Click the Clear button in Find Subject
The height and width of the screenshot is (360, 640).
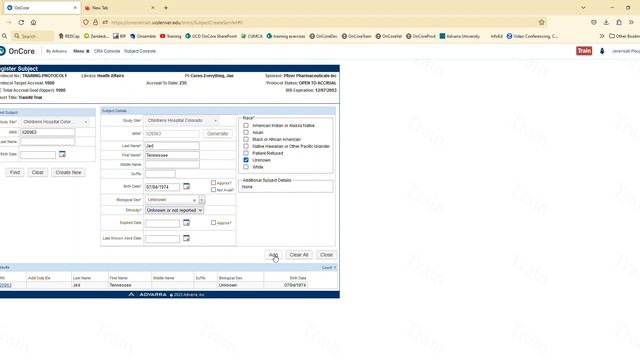pyautogui.click(x=38, y=173)
